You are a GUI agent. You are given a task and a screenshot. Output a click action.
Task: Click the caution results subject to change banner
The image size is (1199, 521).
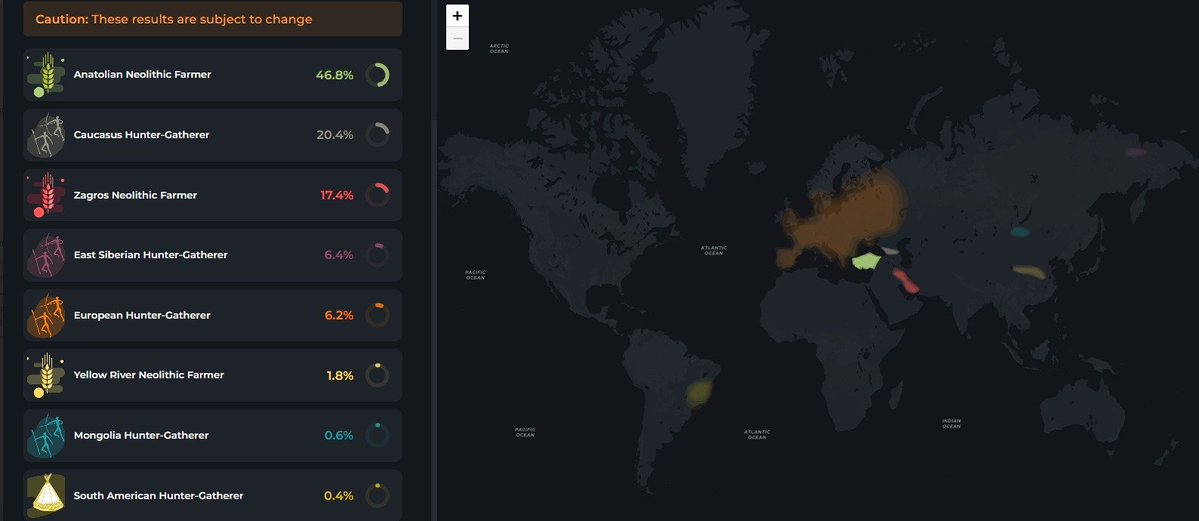coord(213,19)
